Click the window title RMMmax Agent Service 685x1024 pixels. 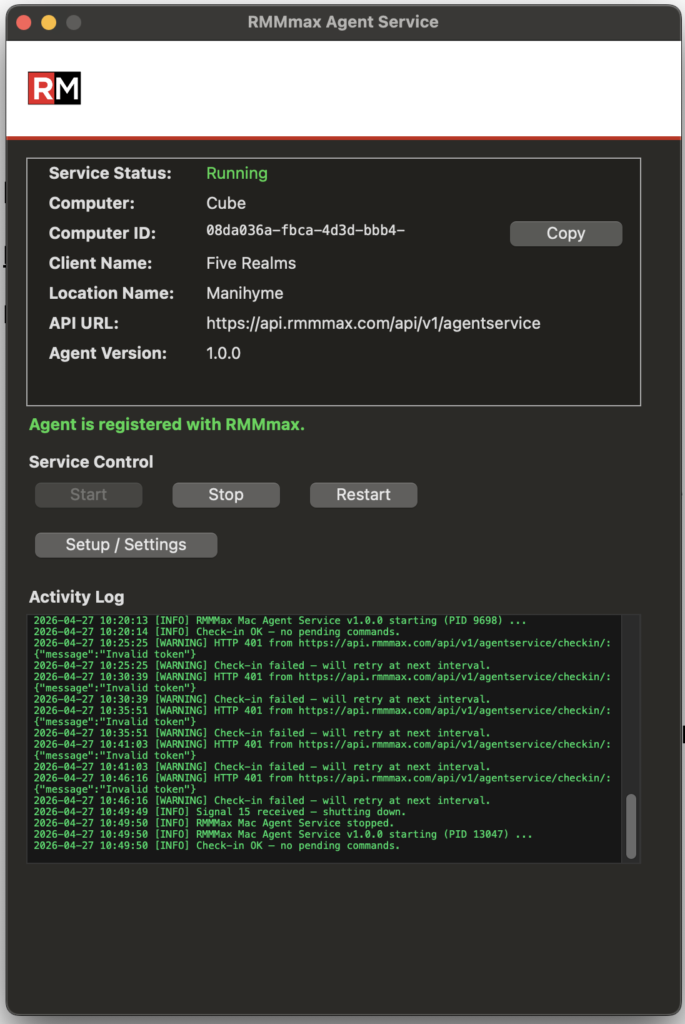[x=343, y=22]
